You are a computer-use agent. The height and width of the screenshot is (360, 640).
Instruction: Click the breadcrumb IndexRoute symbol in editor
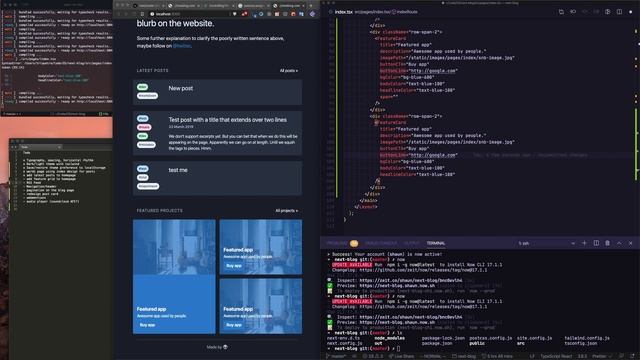coord(405,12)
